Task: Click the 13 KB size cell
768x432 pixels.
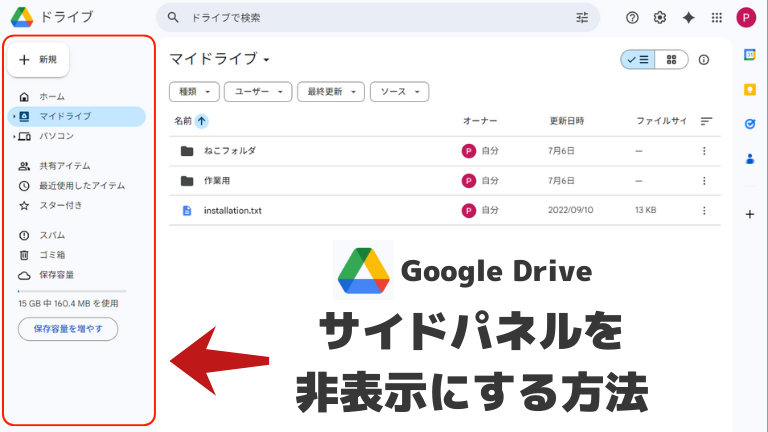Action: point(646,210)
